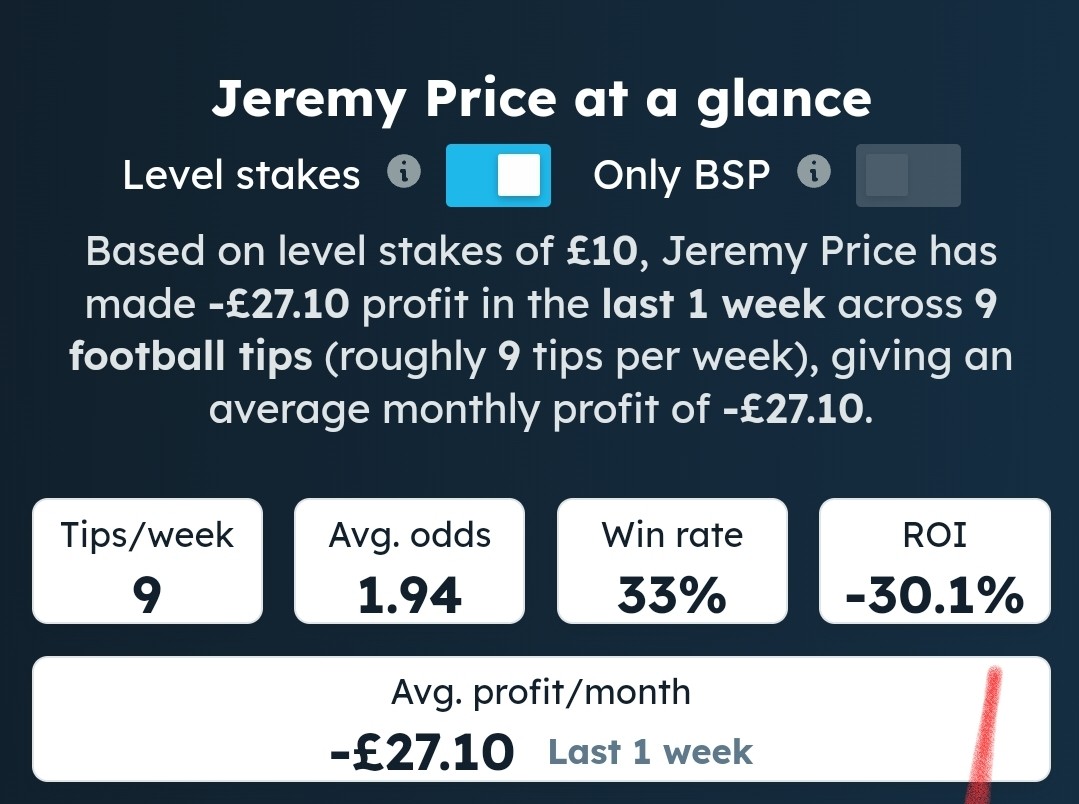Select the Avg. odds stat card
Screen dimensions: 1079x804
point(409,561)
